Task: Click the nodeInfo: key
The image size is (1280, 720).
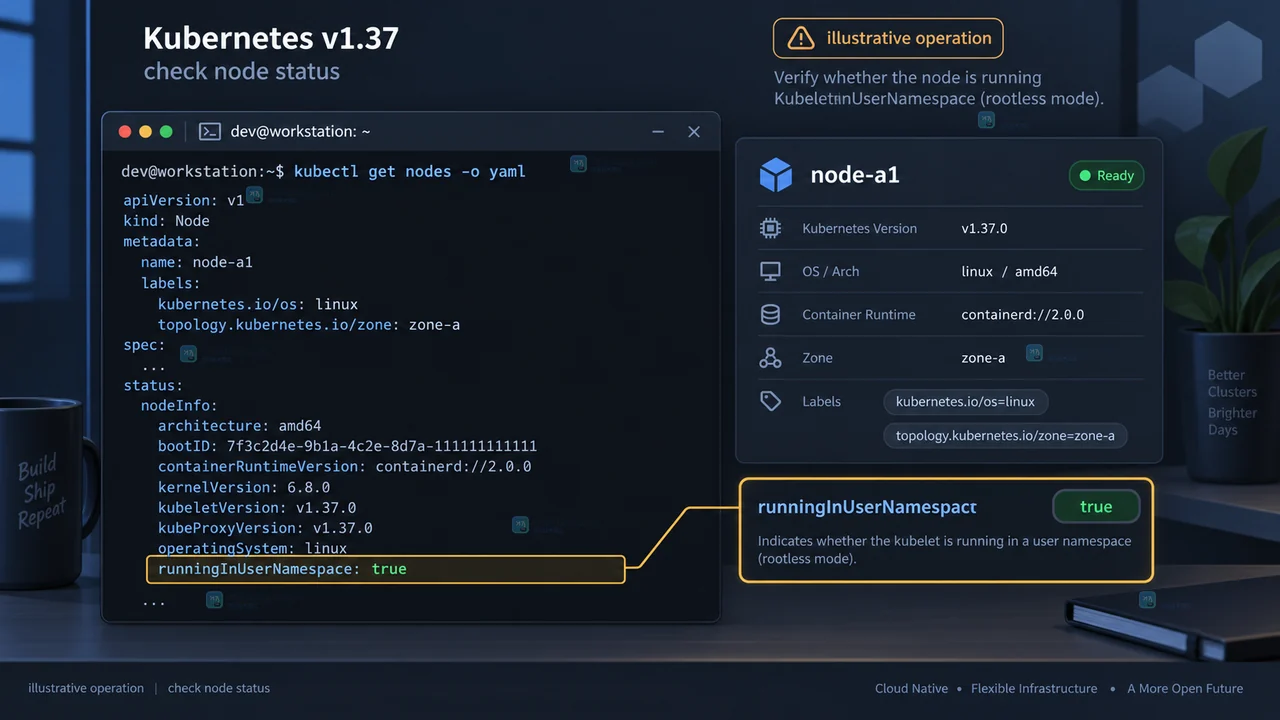Action: click(179, 406)
